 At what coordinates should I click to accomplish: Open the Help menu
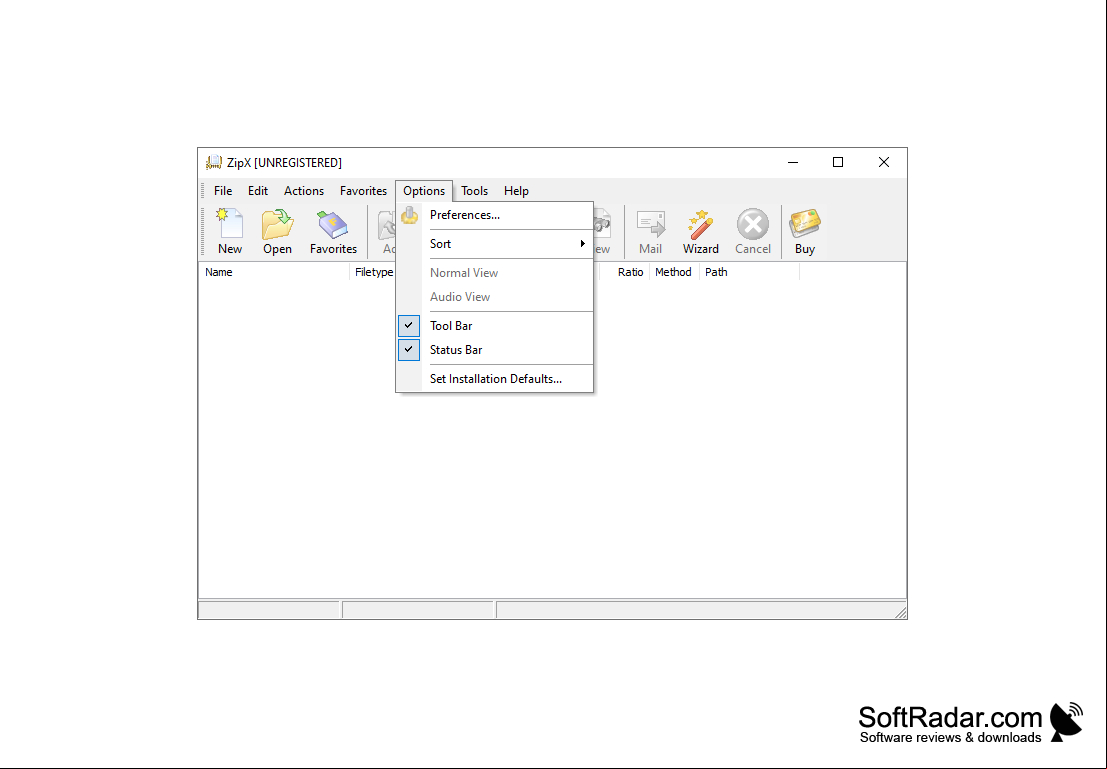pyautogui.click(x=516, y=191)
